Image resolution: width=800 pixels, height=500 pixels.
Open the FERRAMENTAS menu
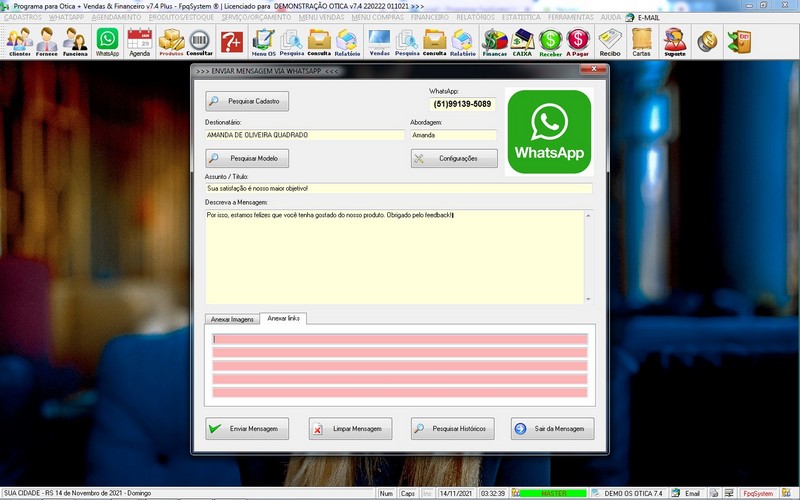coord(571,17)
